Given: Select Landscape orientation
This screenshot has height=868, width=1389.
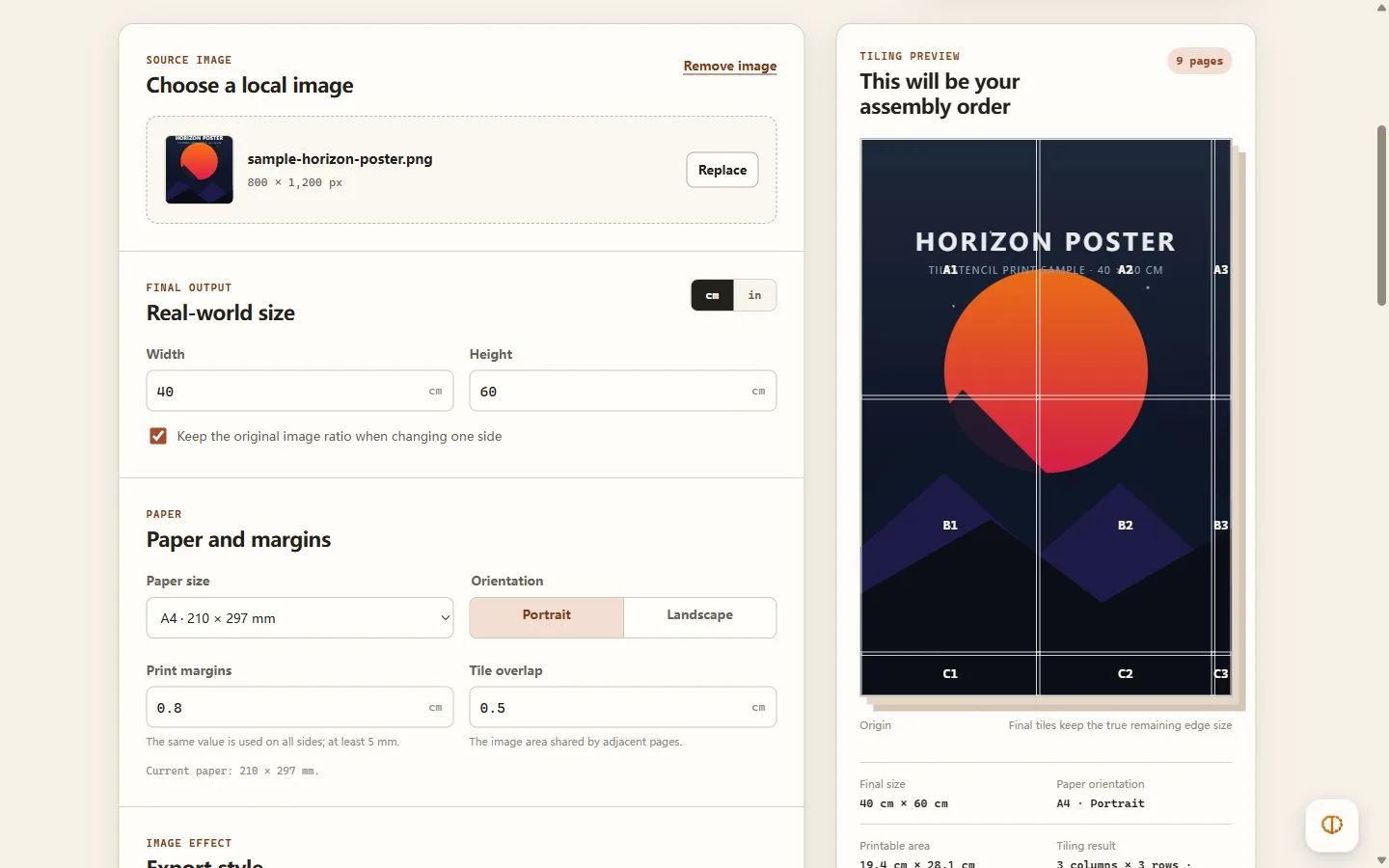Looking at the screenshot, I should point(700,616).
